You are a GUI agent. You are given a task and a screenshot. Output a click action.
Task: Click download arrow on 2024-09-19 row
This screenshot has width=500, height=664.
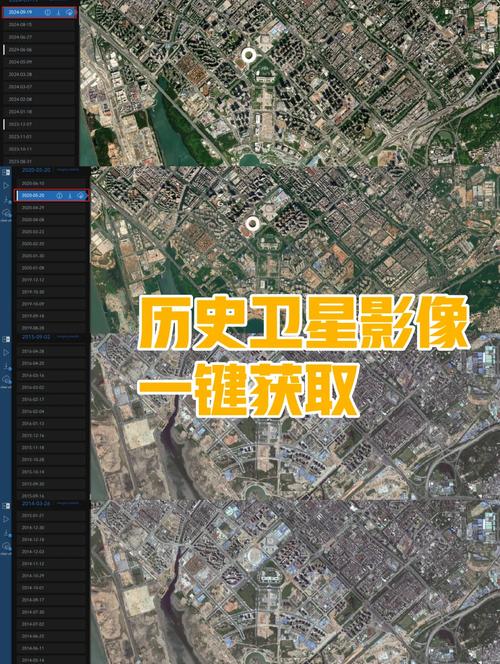click(x=58, y=12)
